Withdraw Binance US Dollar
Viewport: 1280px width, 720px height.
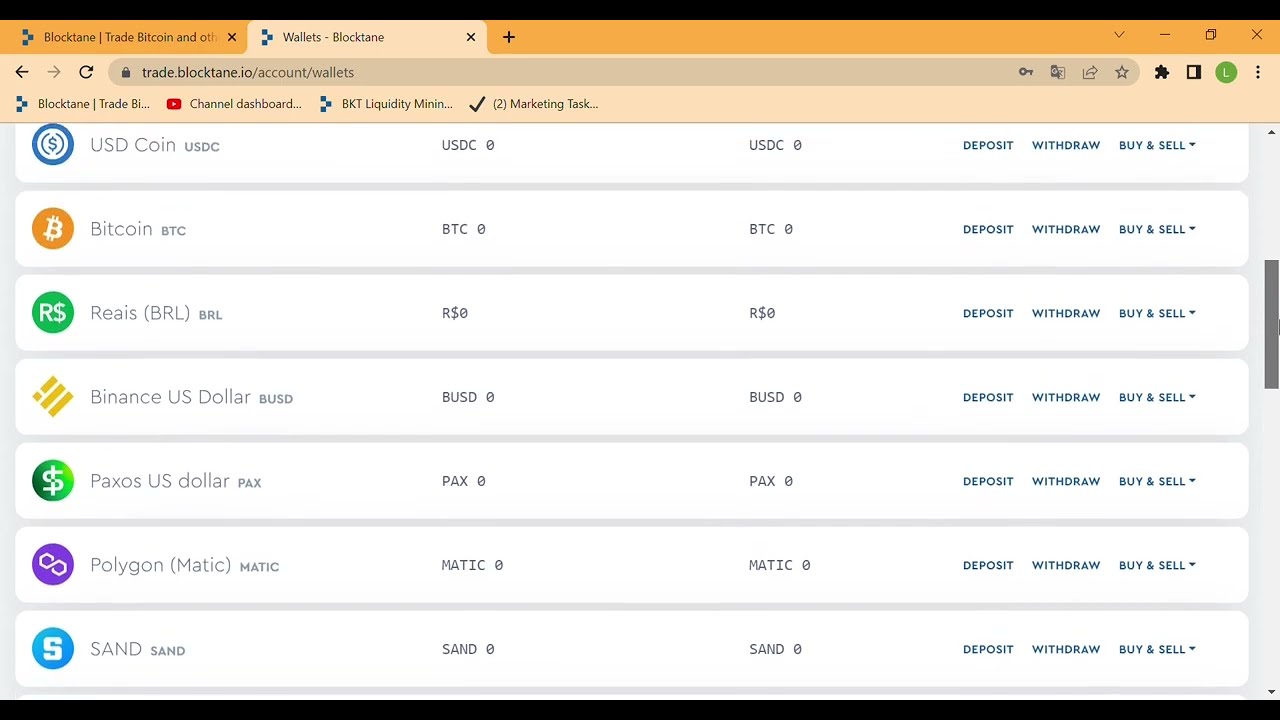[x=1066, y=397]
